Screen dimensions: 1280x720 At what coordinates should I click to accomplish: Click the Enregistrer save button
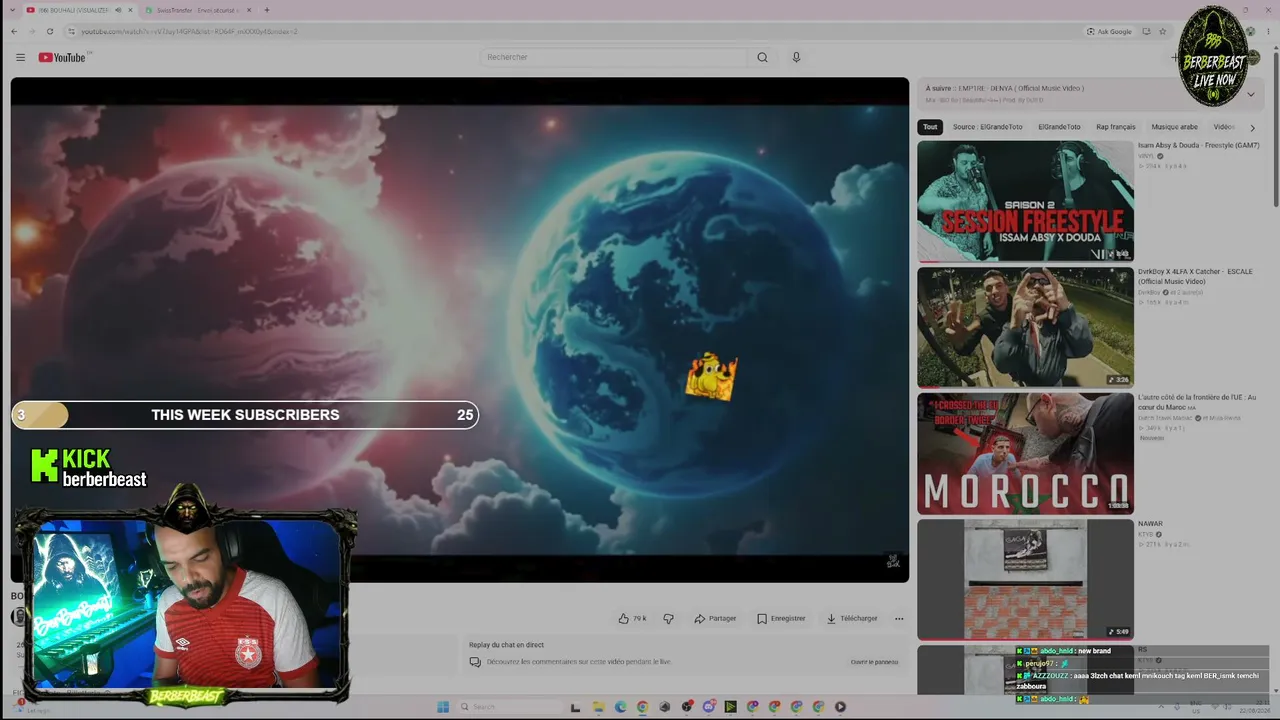[781, 618]
